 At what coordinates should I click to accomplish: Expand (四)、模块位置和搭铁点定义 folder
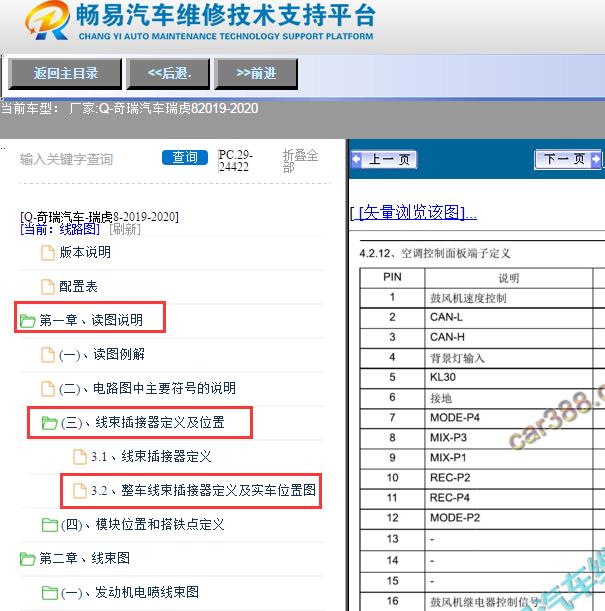point(143,524)
